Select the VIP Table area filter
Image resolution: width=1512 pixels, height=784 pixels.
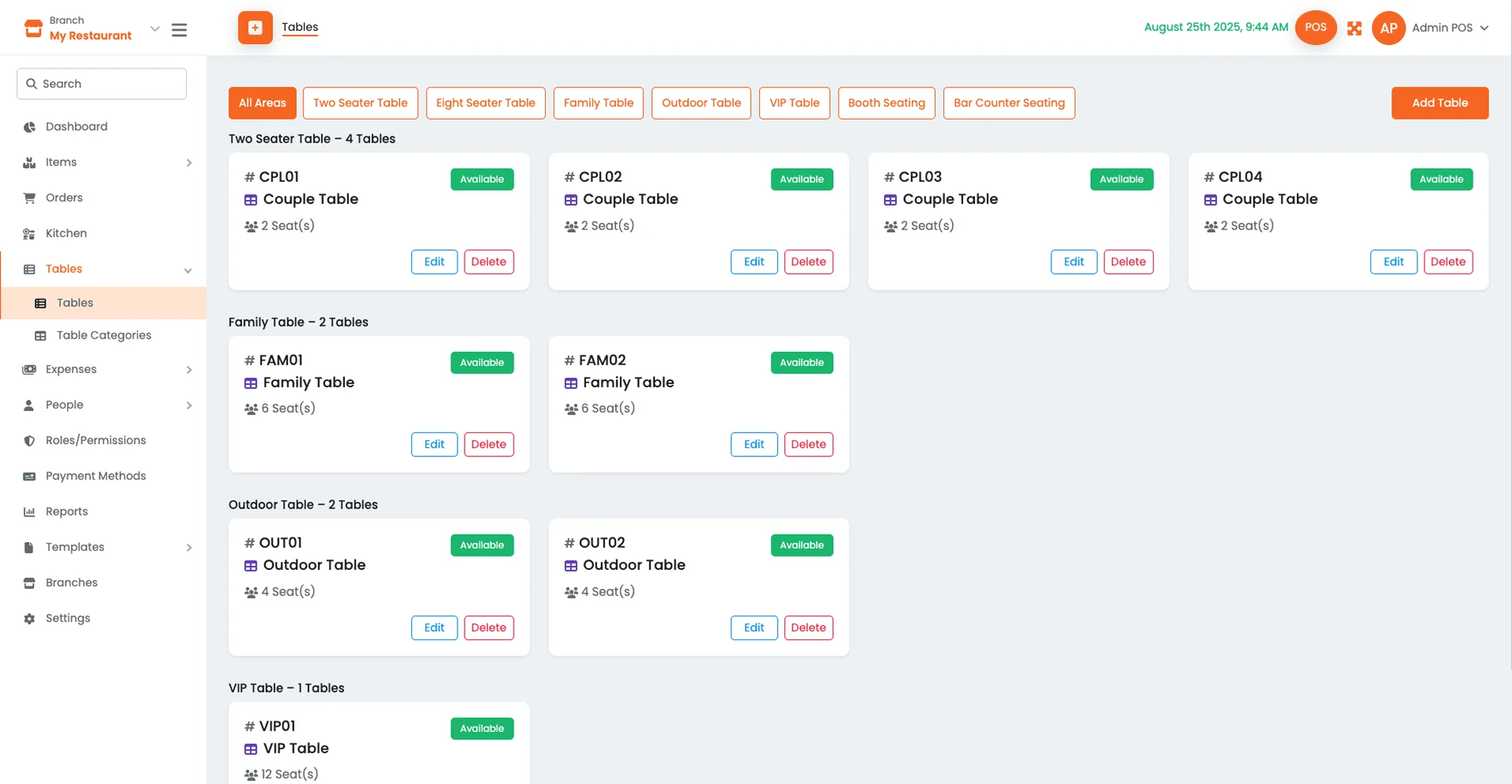794,103
